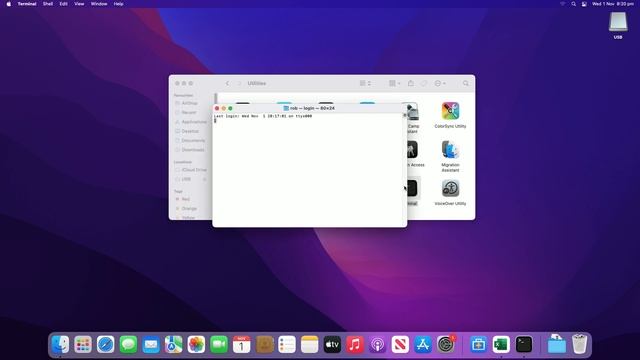The height and width of the screenshot is (360, 640).
Task: Click the Finder Edit Tags button
Action: 424,83
